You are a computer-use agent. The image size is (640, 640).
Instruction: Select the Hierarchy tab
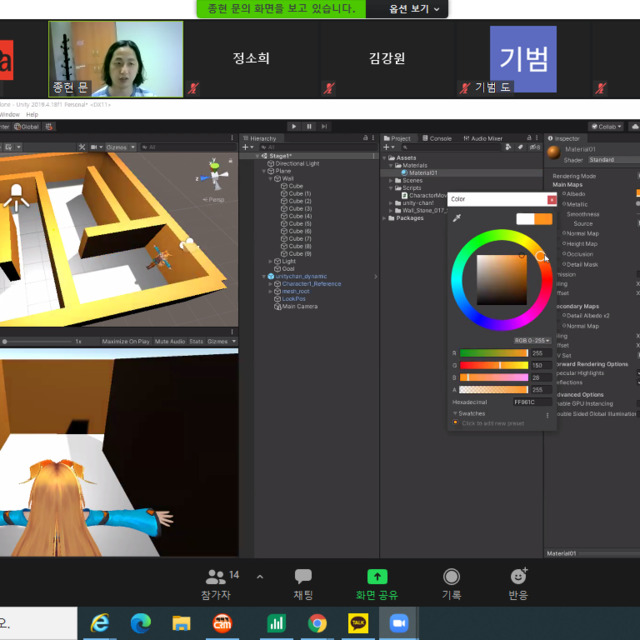260,138
